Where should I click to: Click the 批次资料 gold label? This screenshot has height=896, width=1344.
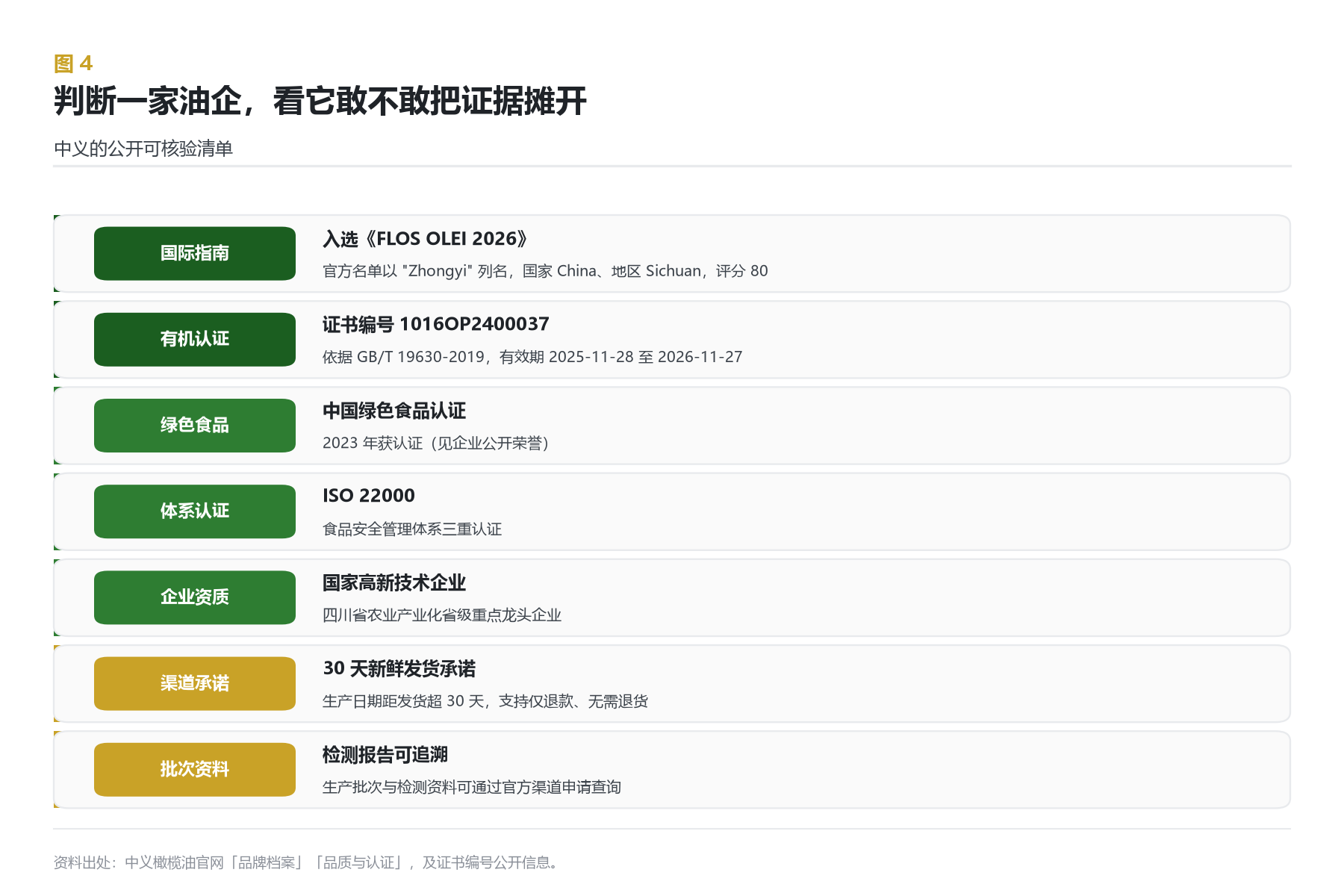coord(195,769)
